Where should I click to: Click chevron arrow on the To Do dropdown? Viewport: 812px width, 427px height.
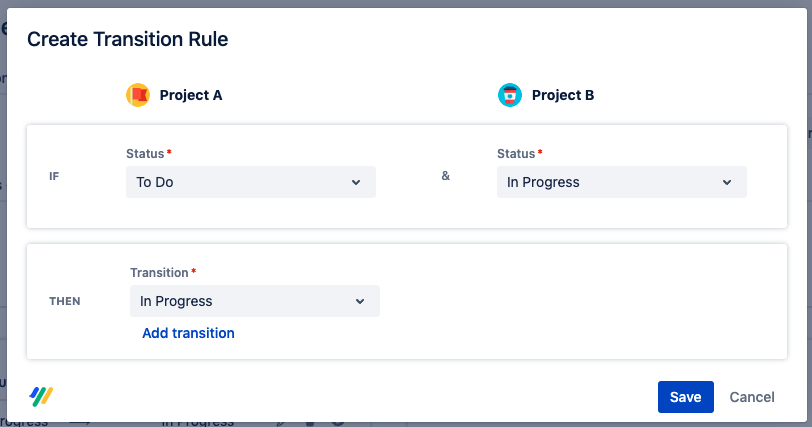click(356, 182)
